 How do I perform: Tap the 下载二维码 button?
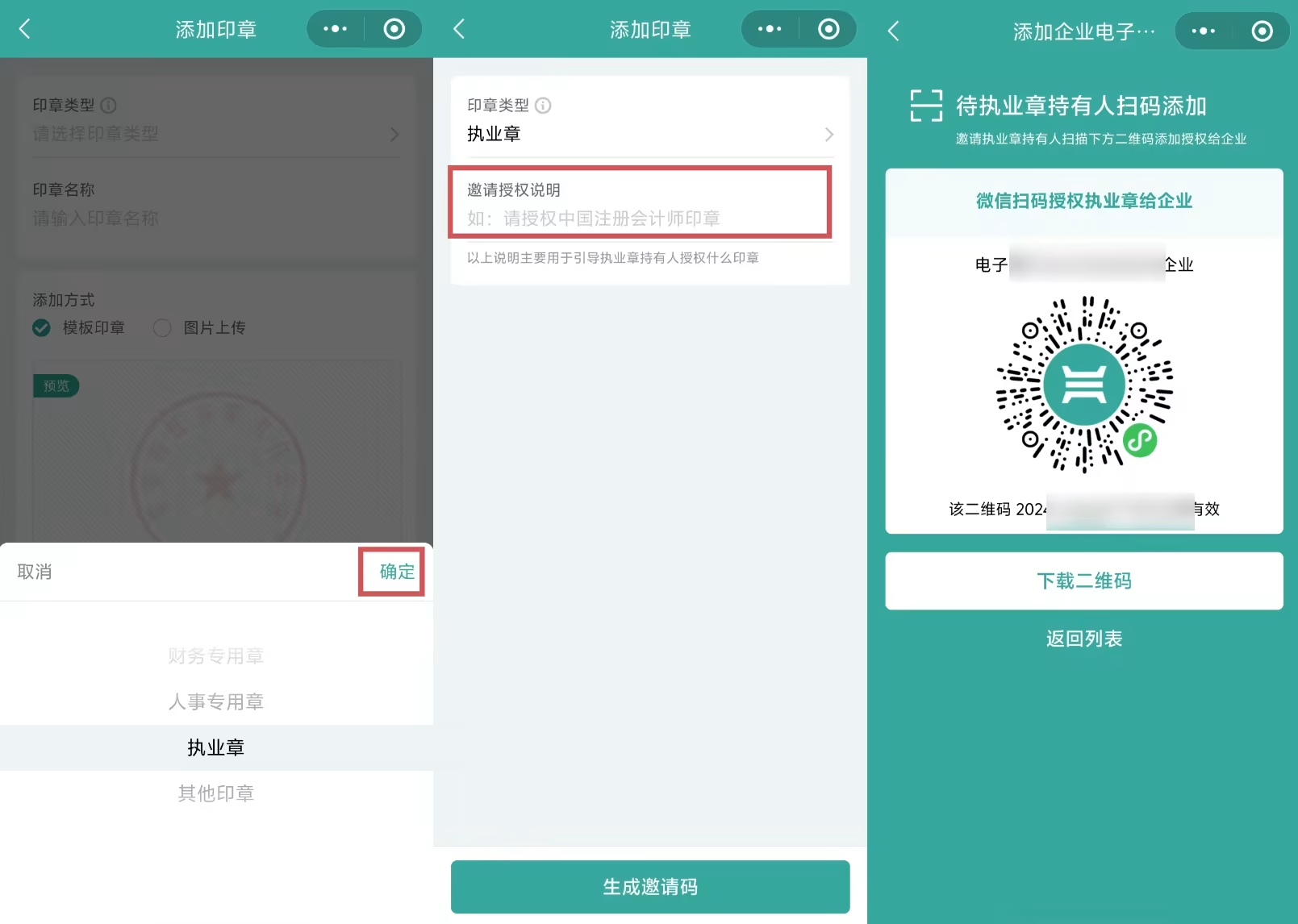point(1084,581)
